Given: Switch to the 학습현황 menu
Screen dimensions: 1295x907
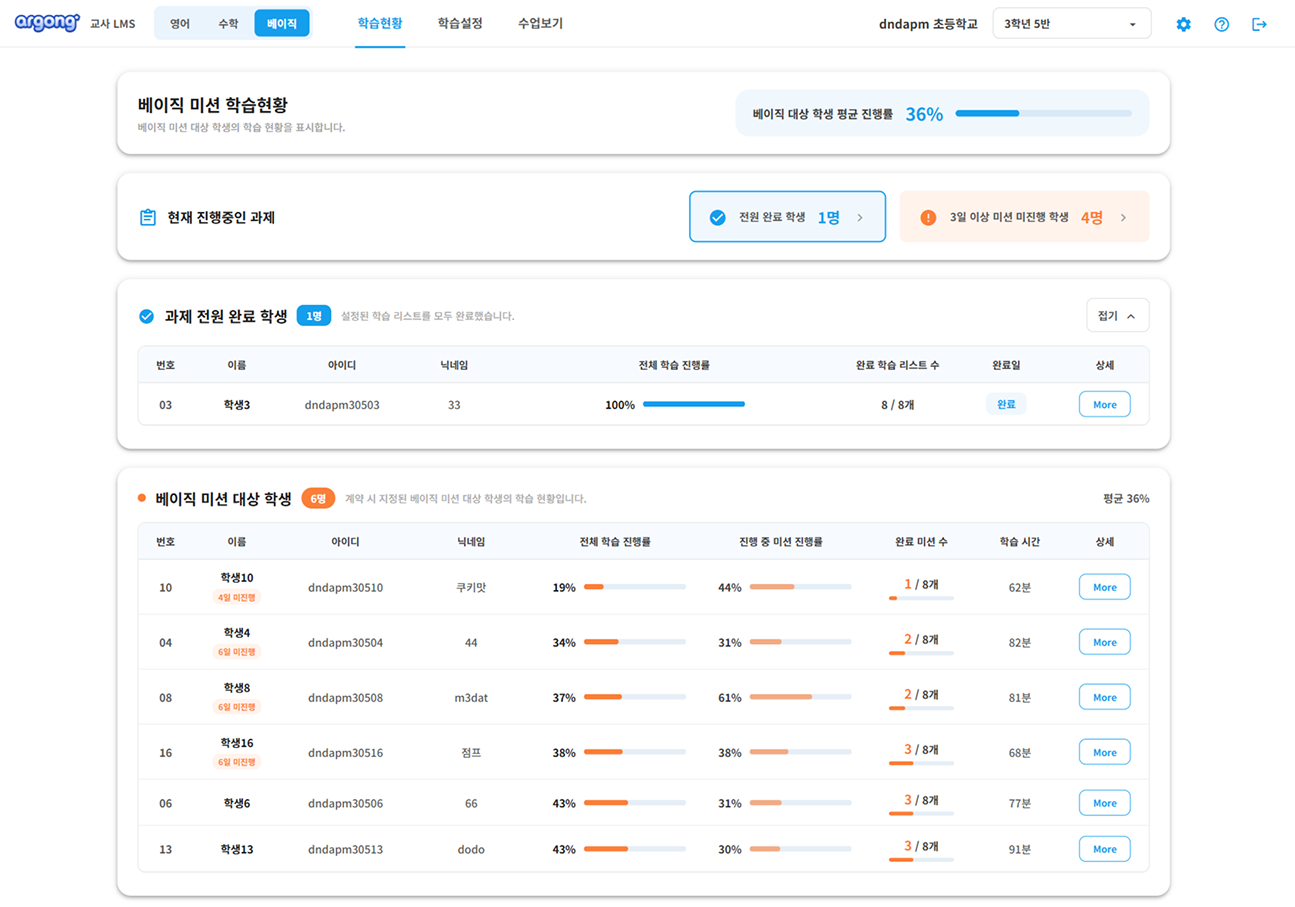Looking at the screenshot, I should tap(380, 23).
